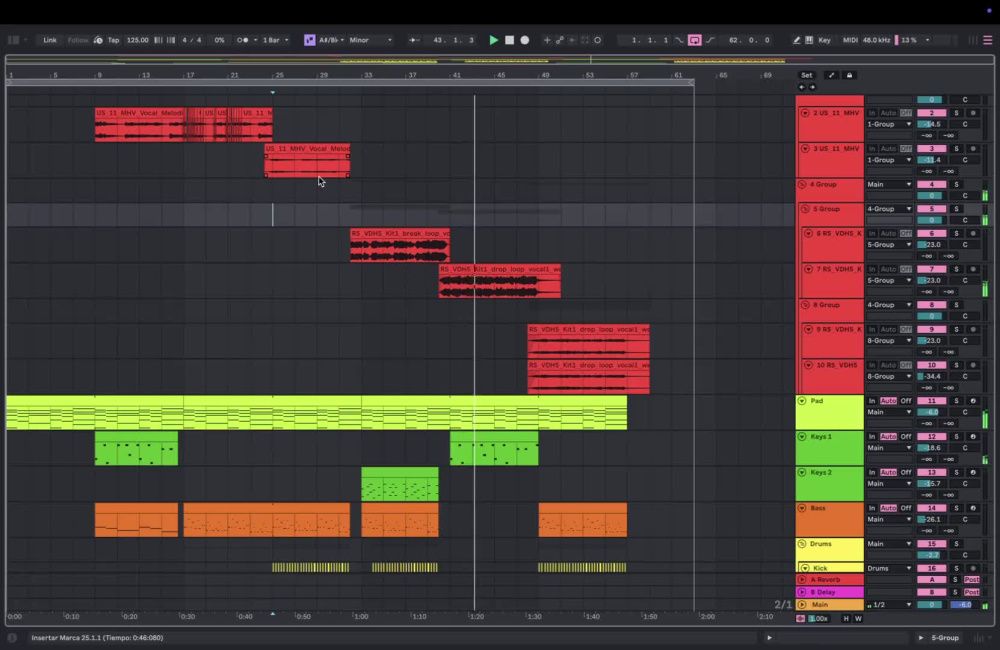Click the Set locator button

807,75
